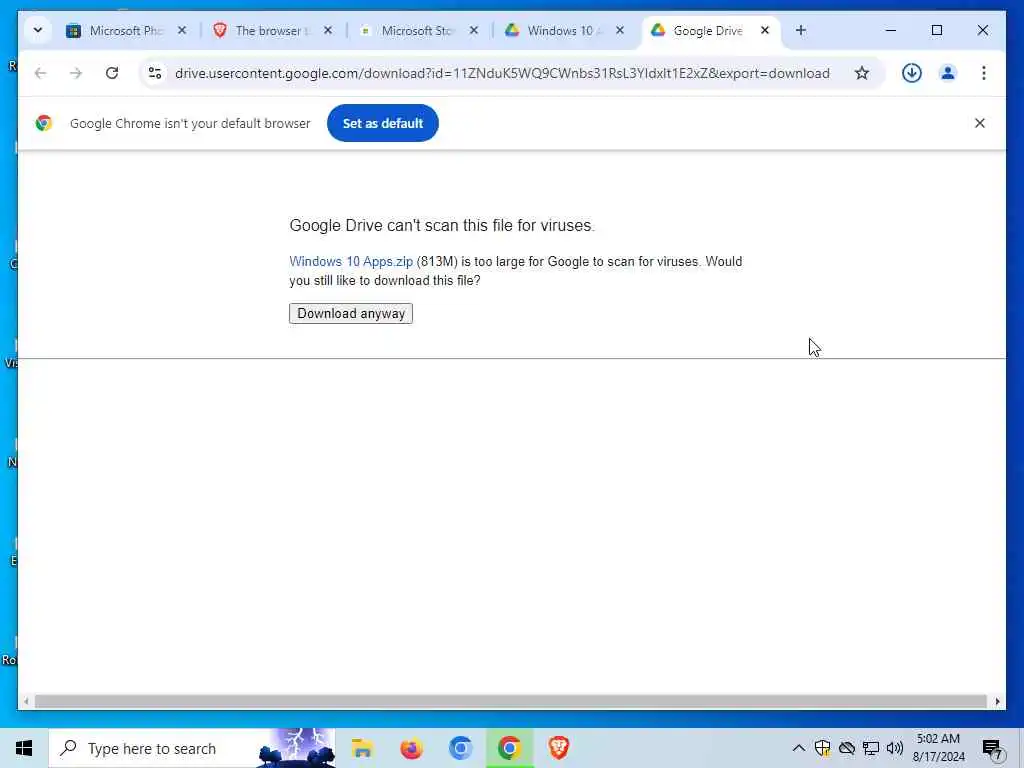Close the Windows 10 Apps tab

click(620, 31)
